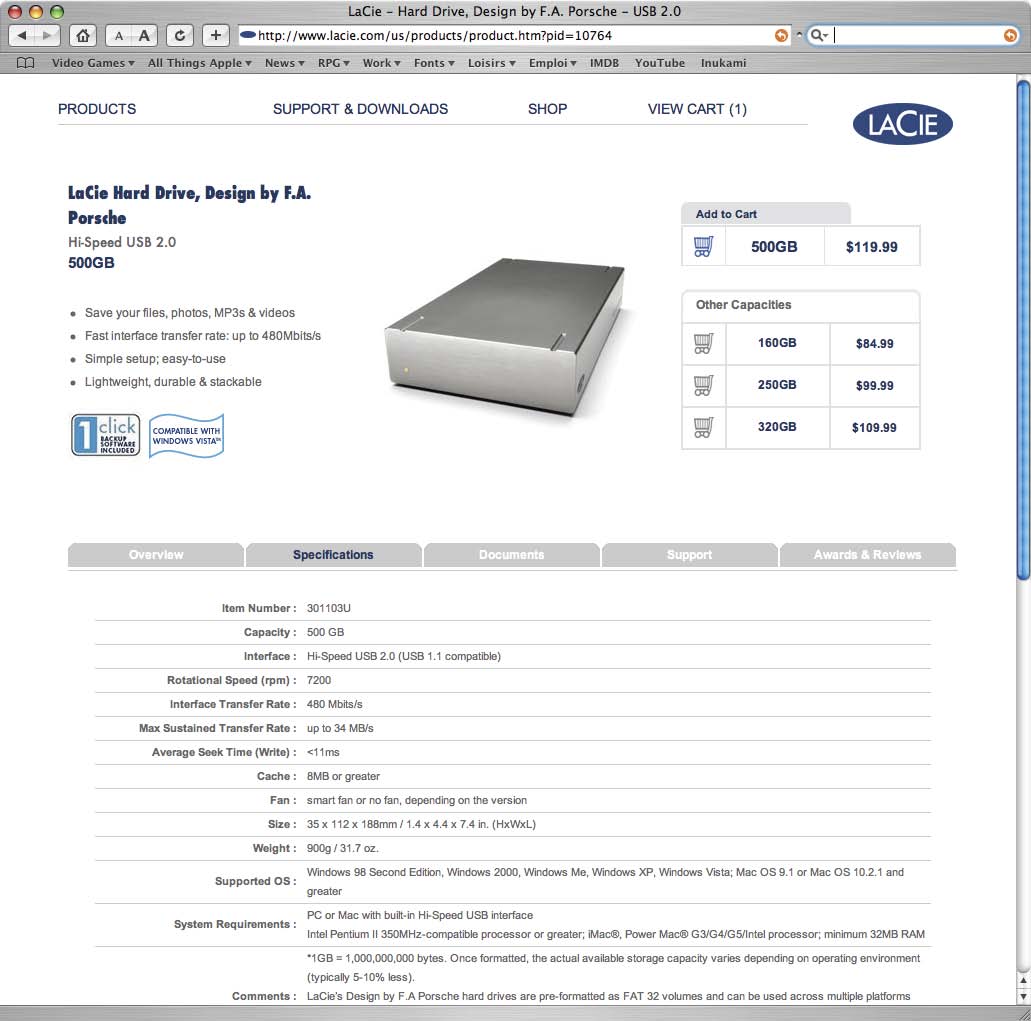This screenshot has height=1021, width=1031.
Task: Open the bookmarks book icon
Action: 26,63
